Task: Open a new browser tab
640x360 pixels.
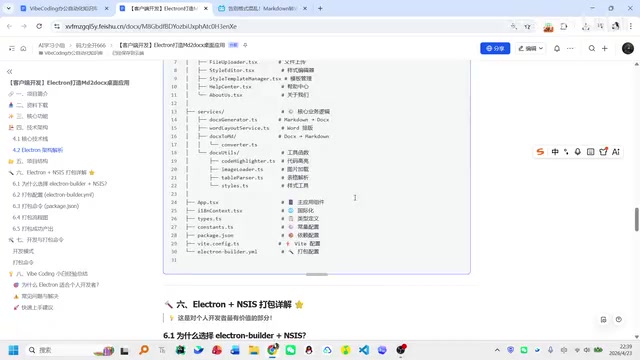Action: pyautogui.click(x=320, y=8)
